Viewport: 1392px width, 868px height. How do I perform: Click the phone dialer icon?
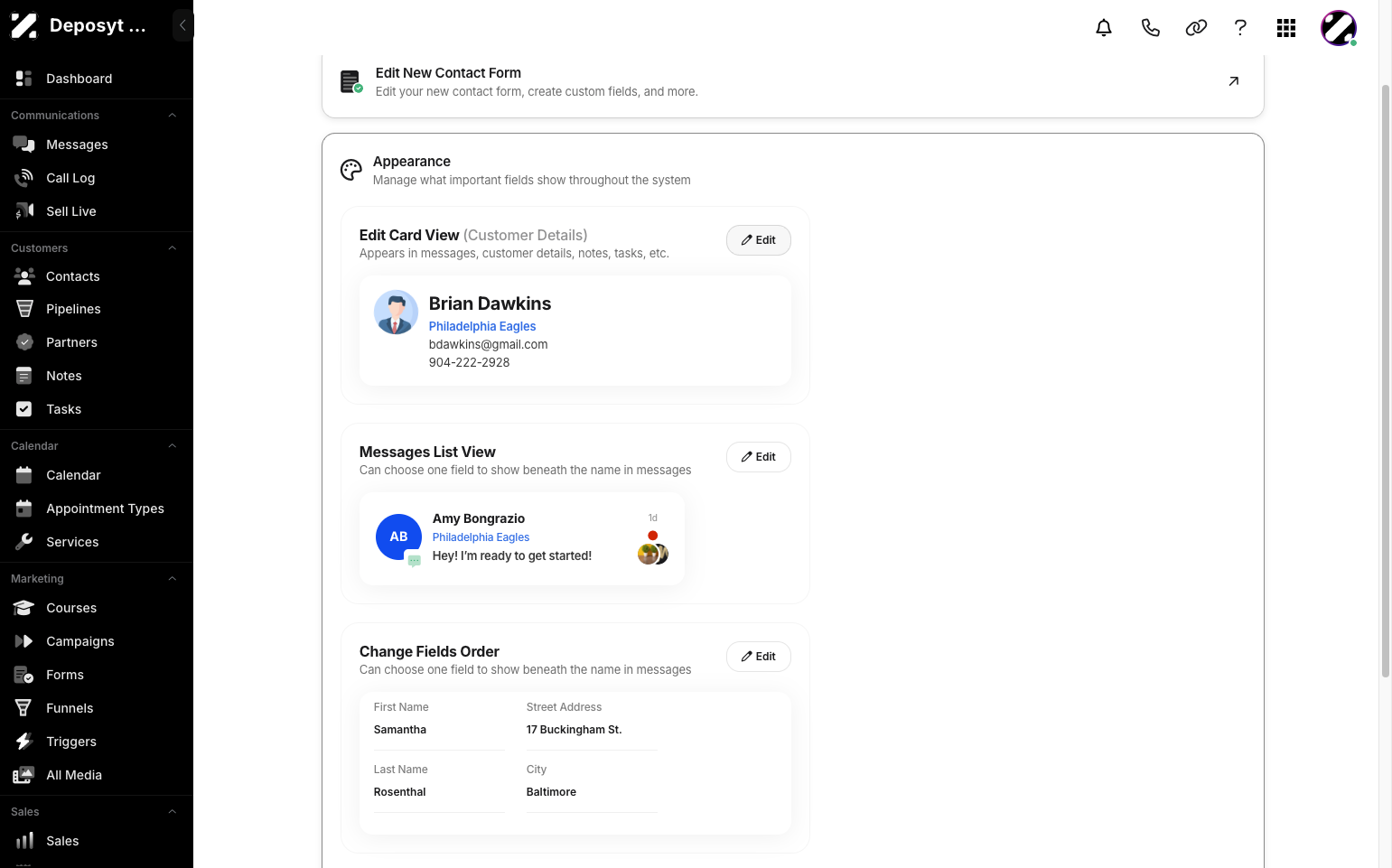coord(1150,28)
